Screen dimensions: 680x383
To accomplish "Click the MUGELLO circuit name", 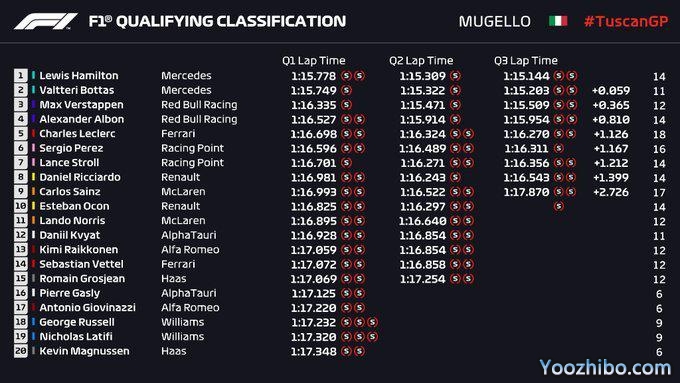I will 494,21.
